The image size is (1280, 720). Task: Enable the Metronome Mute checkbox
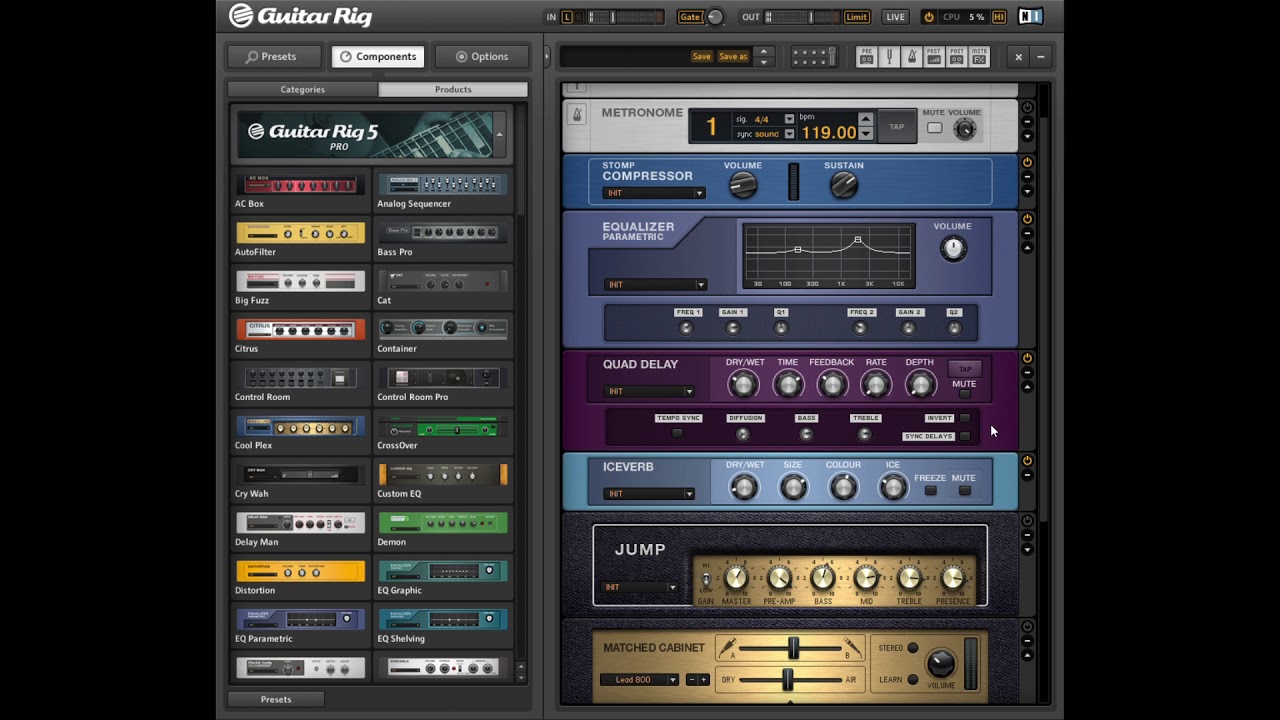click(x=934, y=128)
